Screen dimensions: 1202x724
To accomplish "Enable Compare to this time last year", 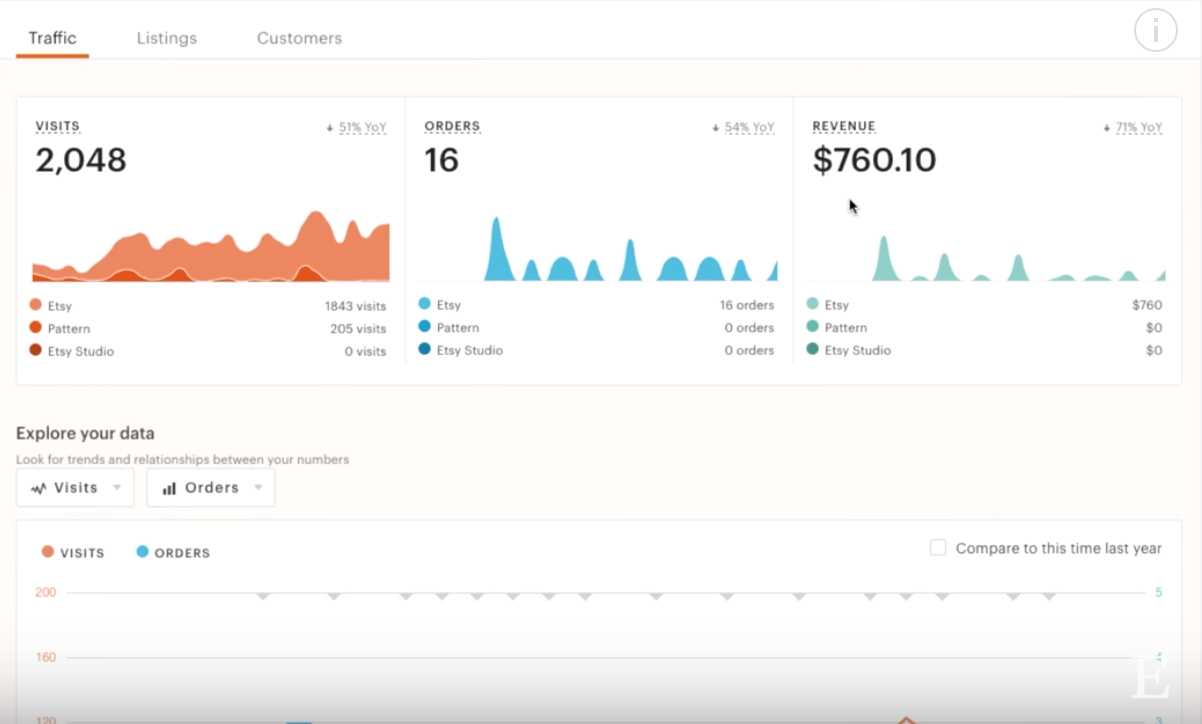I will (938, 548).
